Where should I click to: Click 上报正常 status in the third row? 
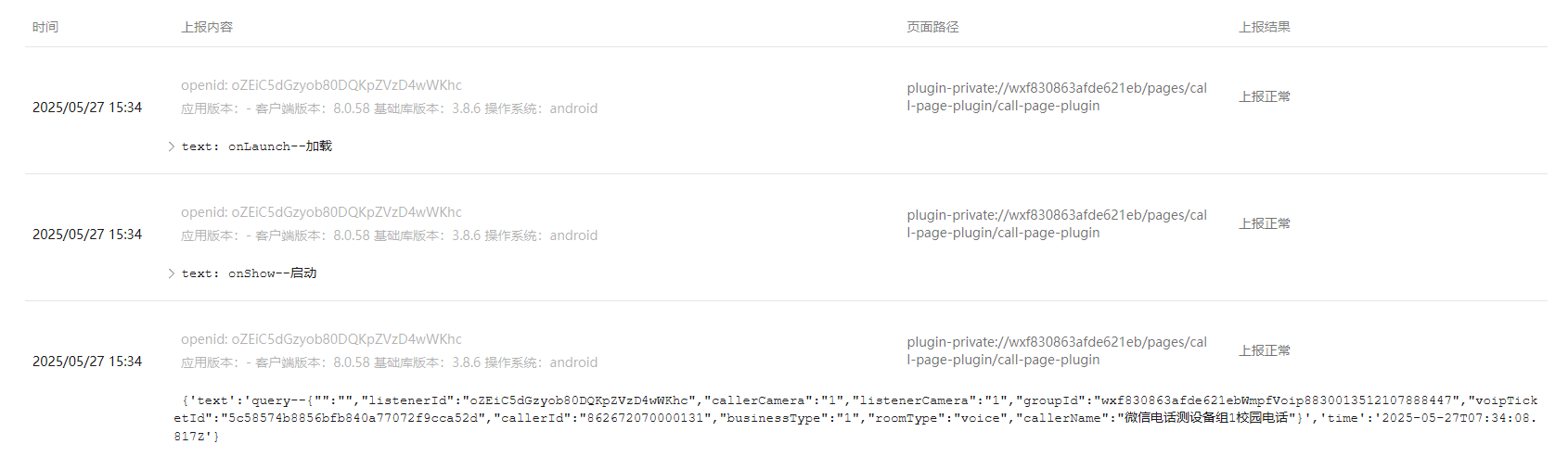pyautogui.click(x=1265, y=350)
